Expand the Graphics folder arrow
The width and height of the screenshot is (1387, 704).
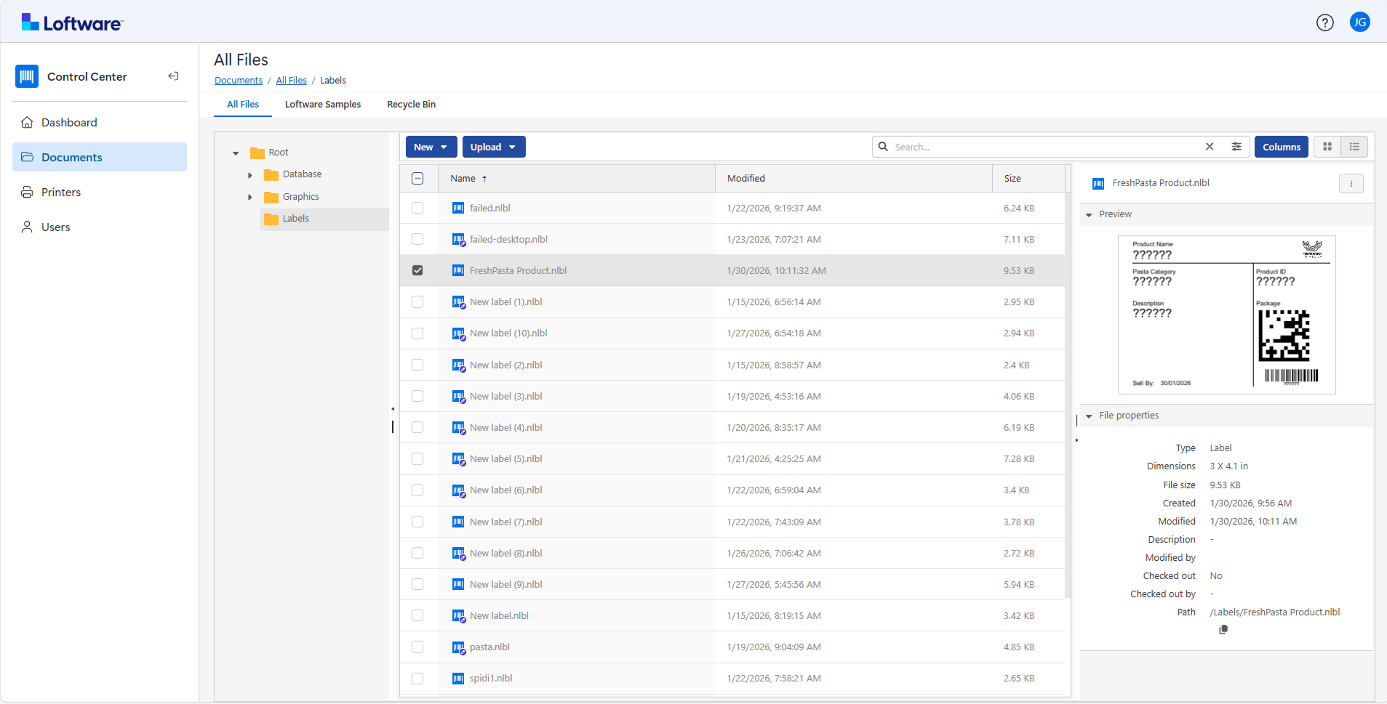(x=250, y=197)
